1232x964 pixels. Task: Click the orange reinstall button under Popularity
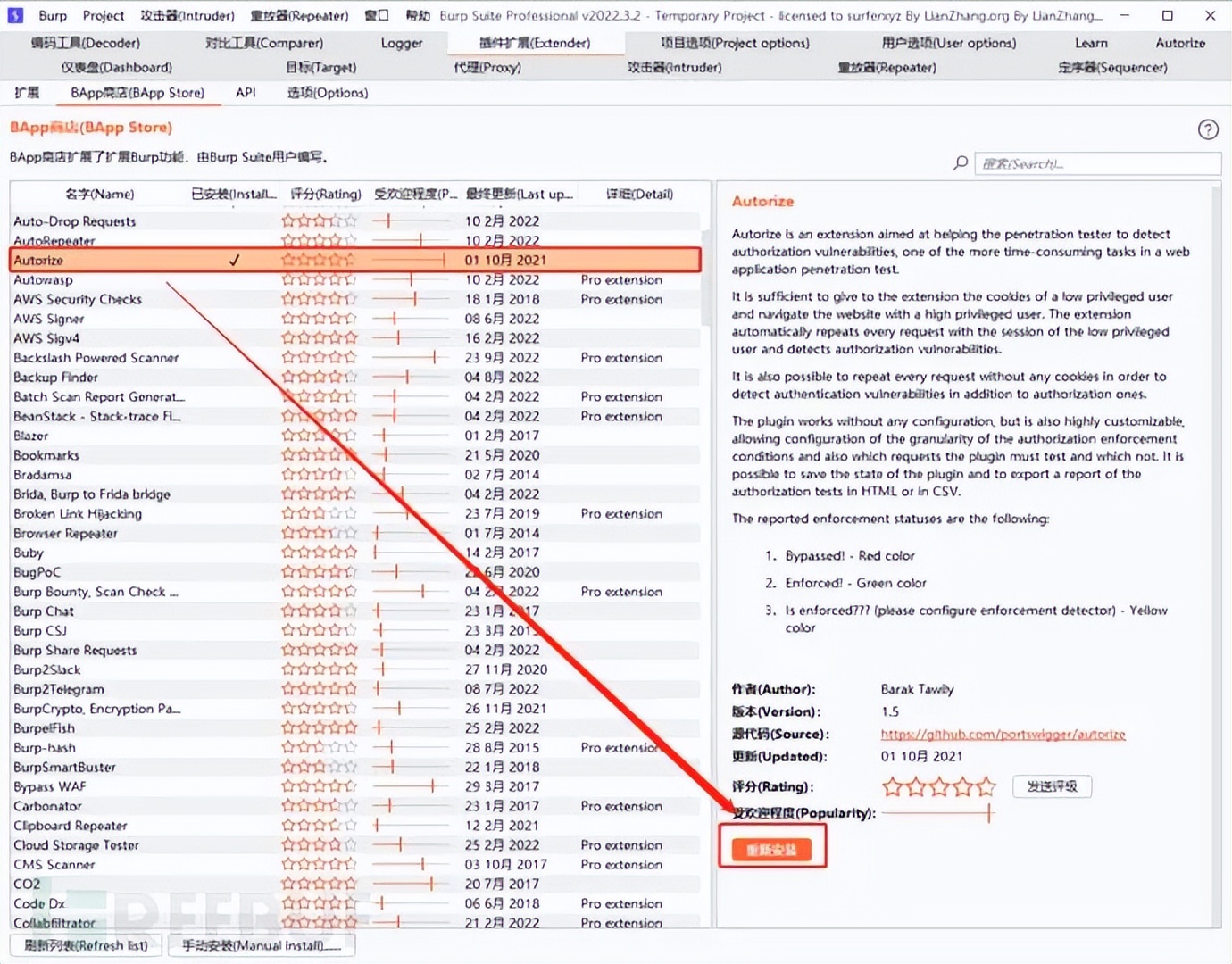coord(771,850)
